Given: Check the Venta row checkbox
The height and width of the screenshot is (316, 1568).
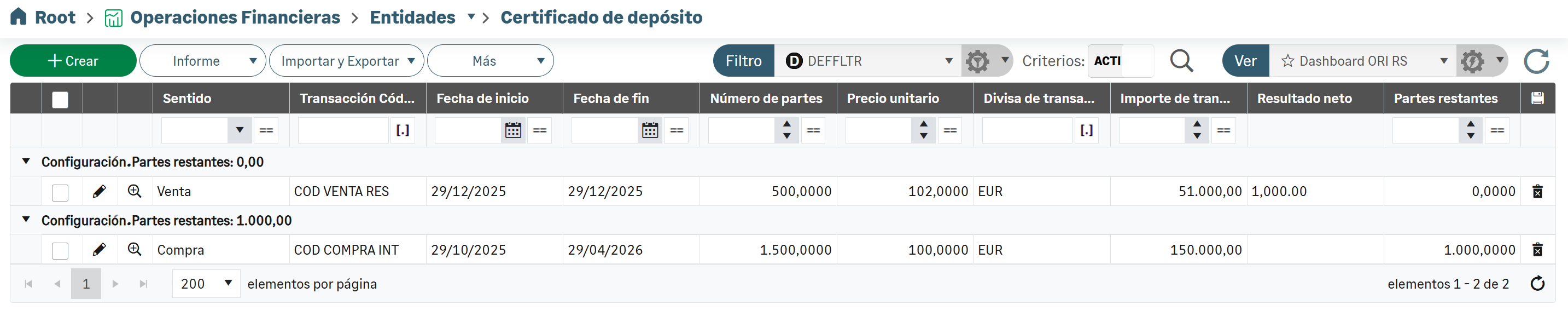Looking at the screenshot, I should tap(60, 193).
